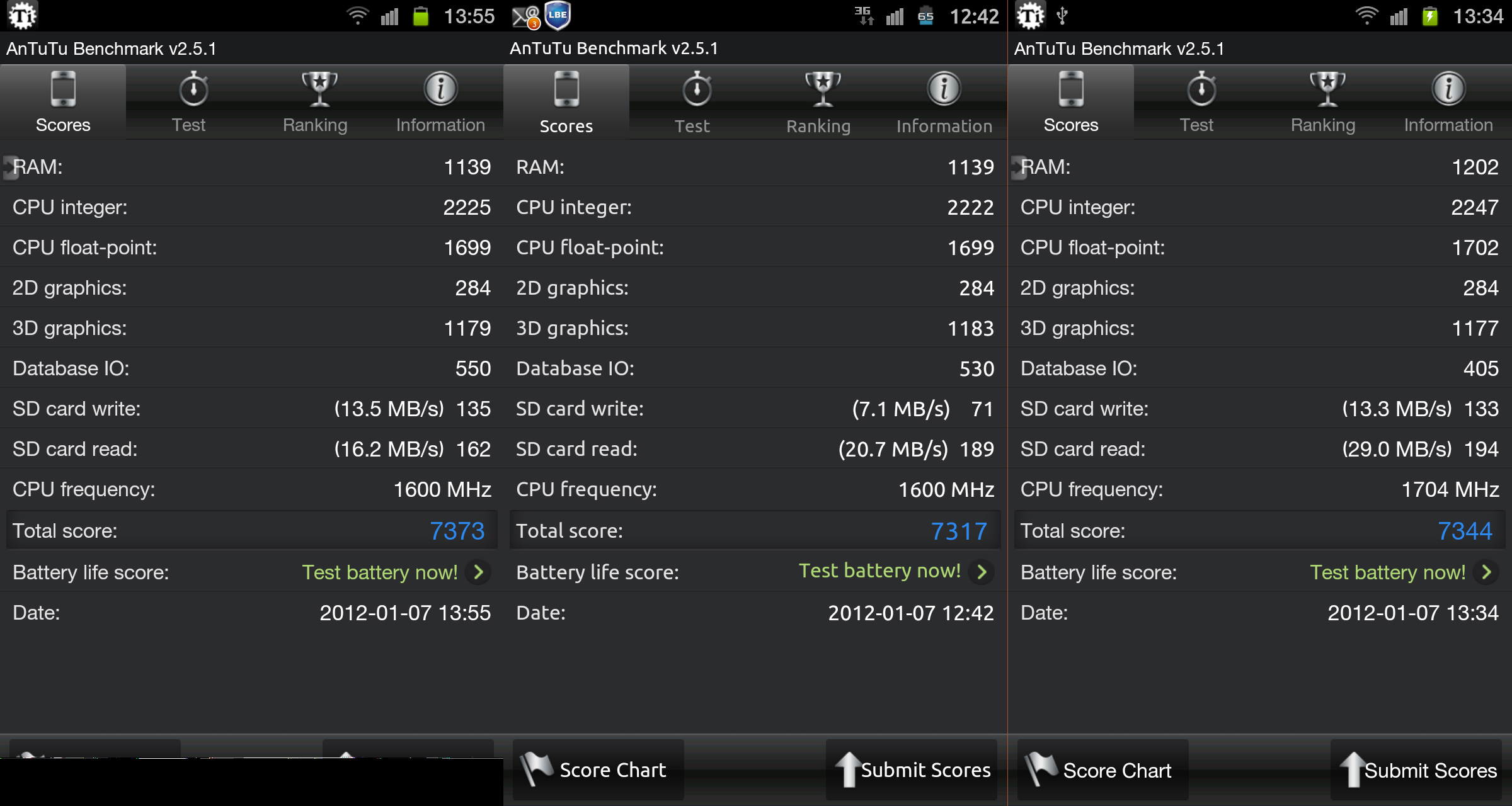The image size is (1512, 806).
Task: Tap 'Test battery now!' next to total 7373
Action: (x=380, y=572)
